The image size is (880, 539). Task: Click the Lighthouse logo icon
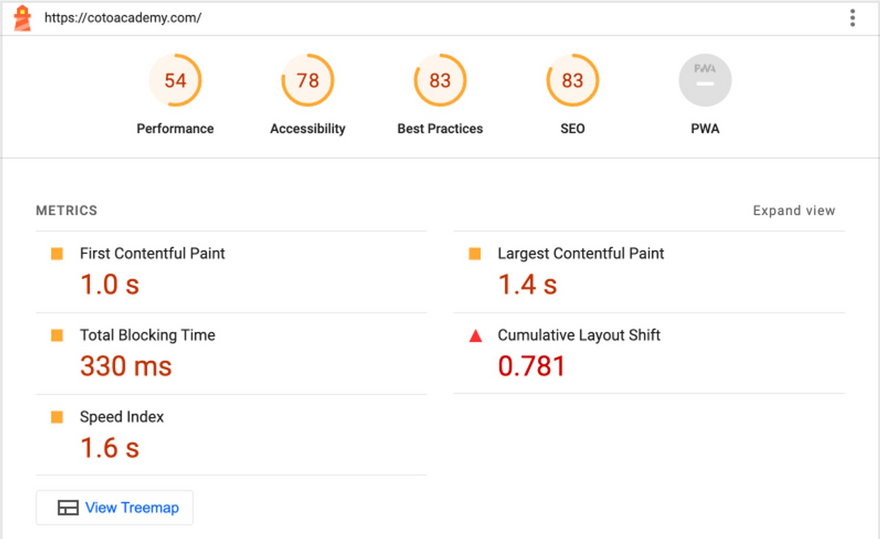(22, 18)
